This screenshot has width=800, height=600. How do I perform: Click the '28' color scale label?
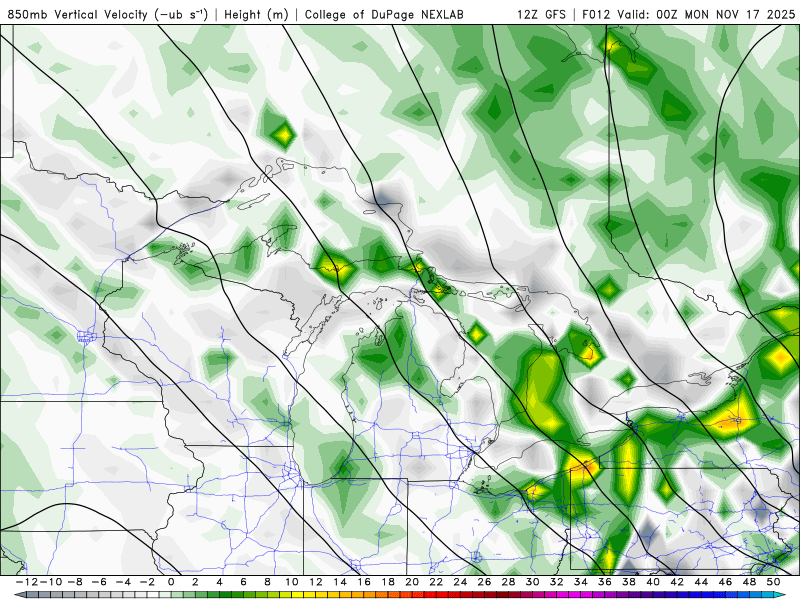[x=508, y=582]
